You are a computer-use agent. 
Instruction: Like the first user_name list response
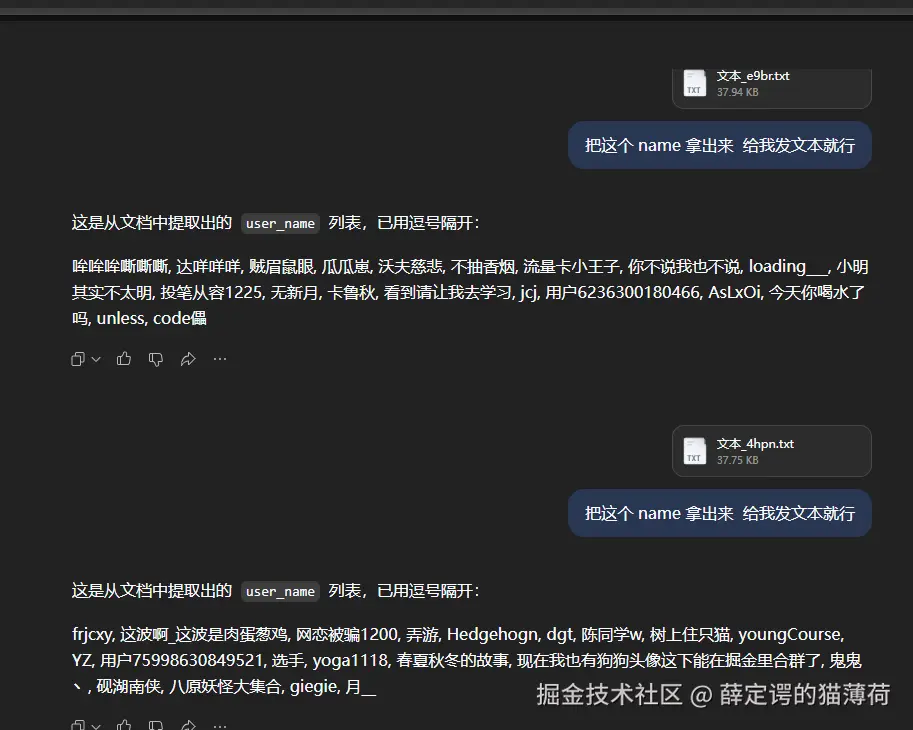tap(123, 359)
